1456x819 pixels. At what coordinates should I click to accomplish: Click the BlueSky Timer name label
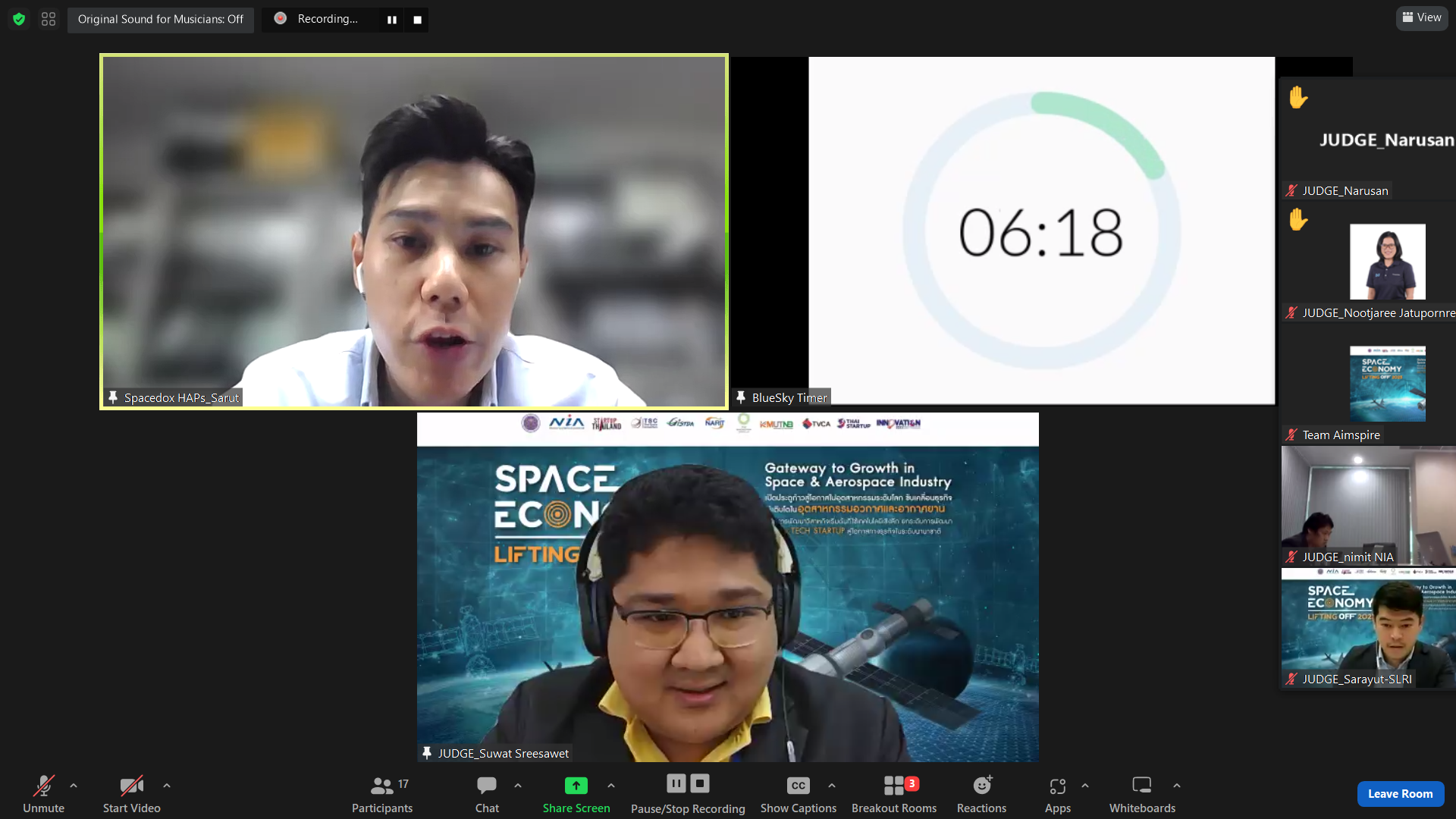pyautogui.click(x=789, y=397)
